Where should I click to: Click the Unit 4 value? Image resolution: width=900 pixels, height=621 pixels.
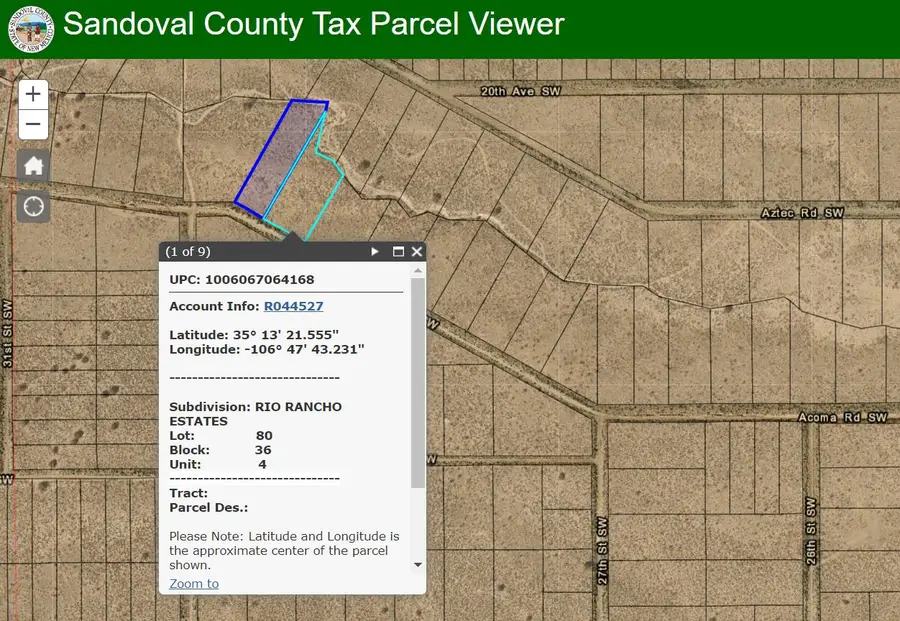pyautogui.click(x=262, y=464)
